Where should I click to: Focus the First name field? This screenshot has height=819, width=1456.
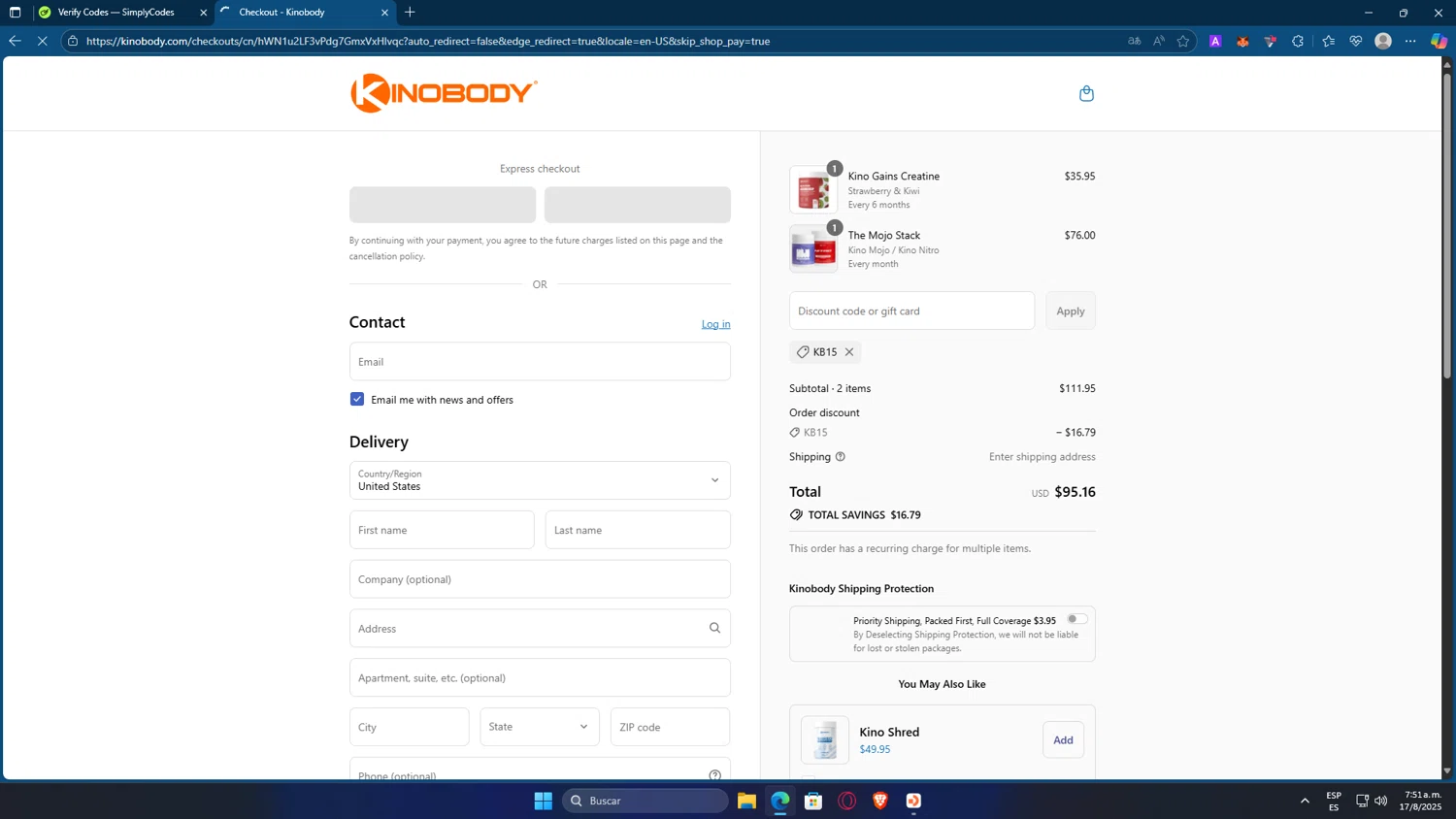(x=442, y=530)
